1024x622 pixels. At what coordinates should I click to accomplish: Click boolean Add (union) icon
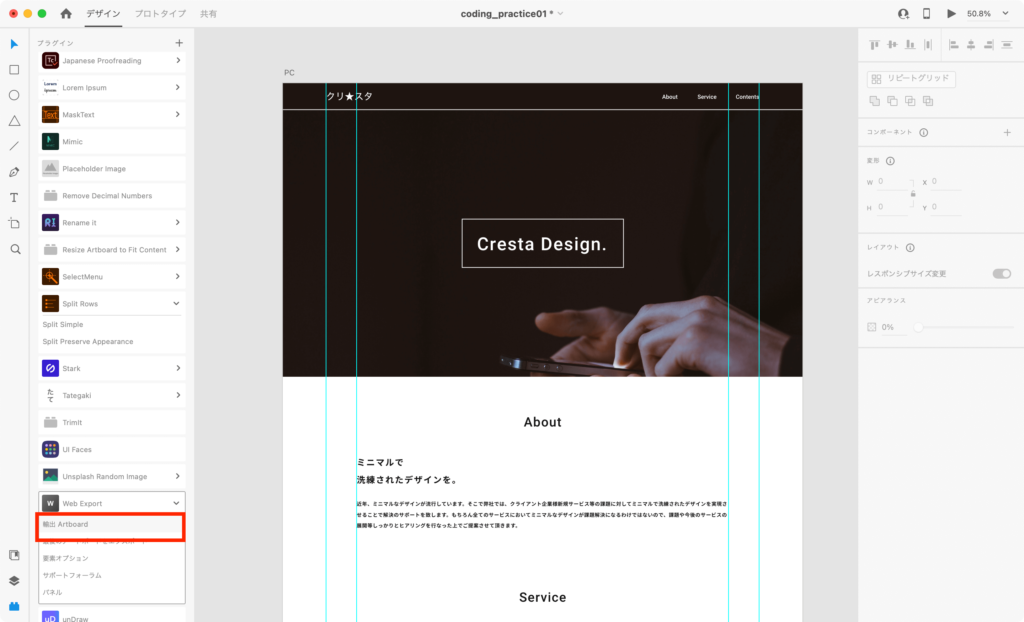874,101
